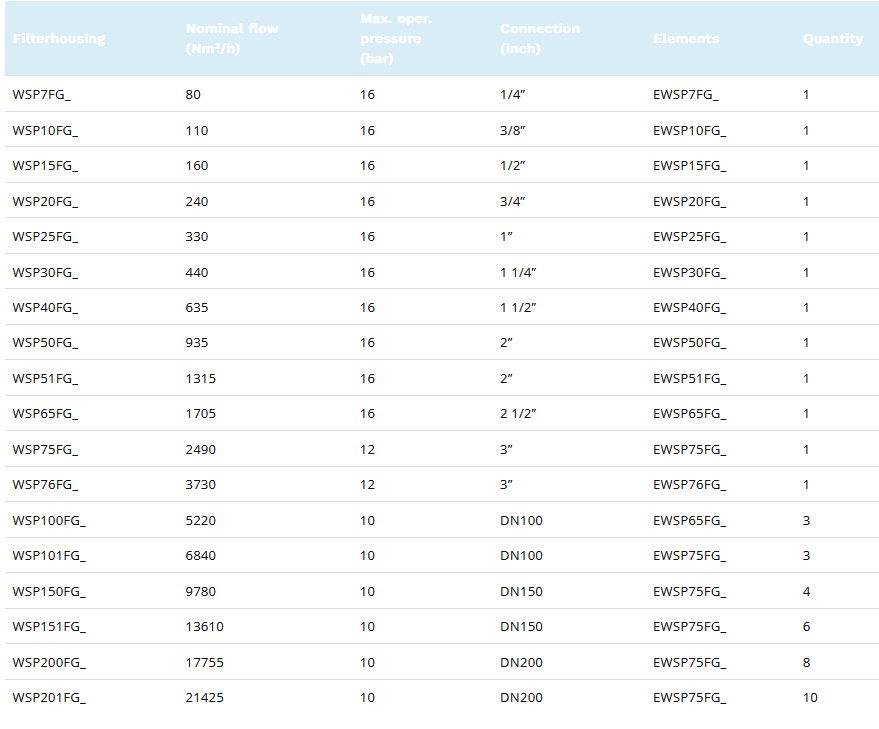Click the EWSP76FG_ element cell
Viewport: 879px width, 729px height.
[689, 485]
